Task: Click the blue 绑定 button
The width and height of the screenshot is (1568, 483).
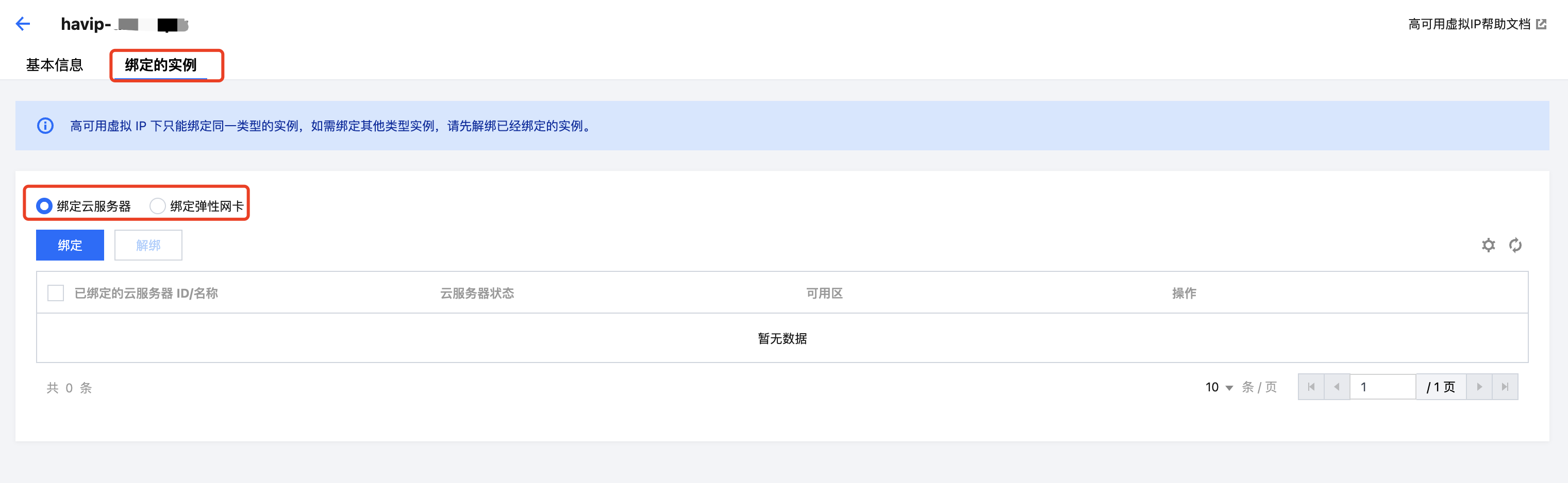Action: tap(70, 245)
